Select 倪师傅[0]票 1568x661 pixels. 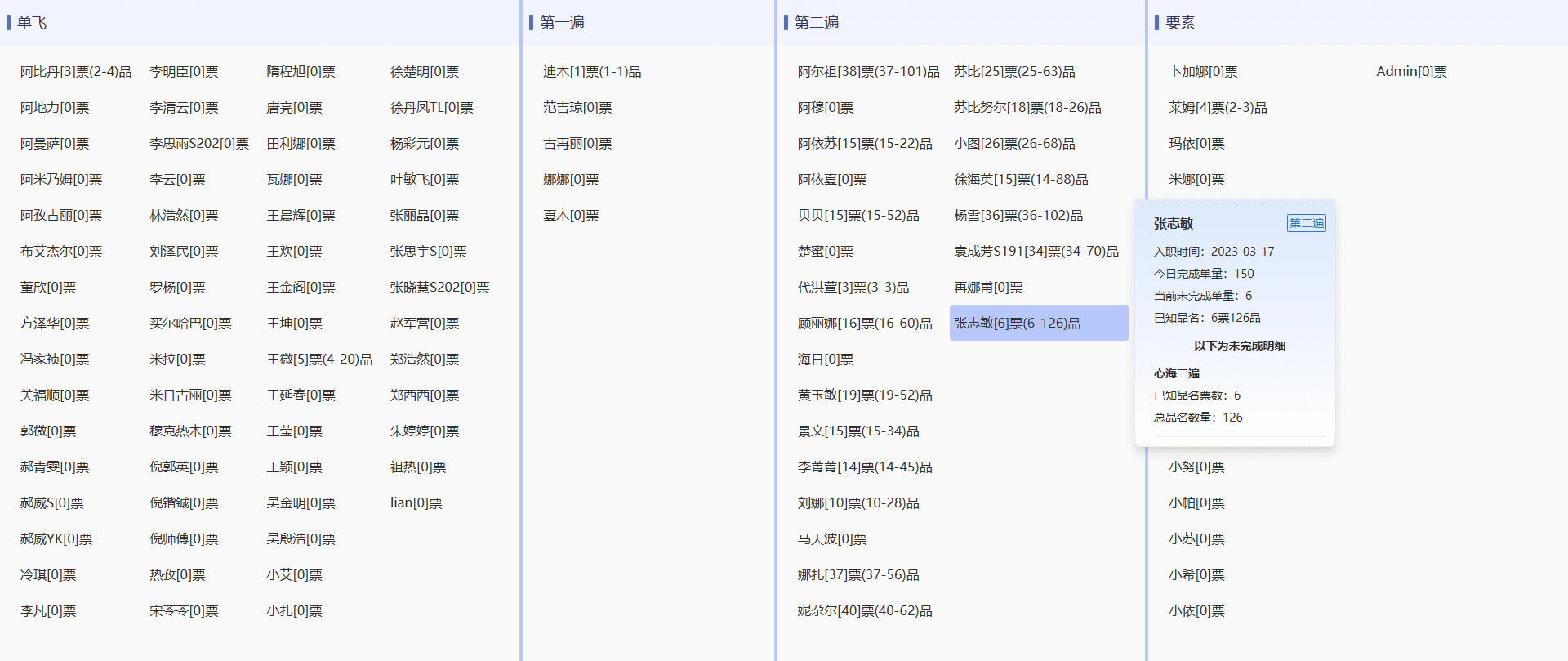[184, 539]
